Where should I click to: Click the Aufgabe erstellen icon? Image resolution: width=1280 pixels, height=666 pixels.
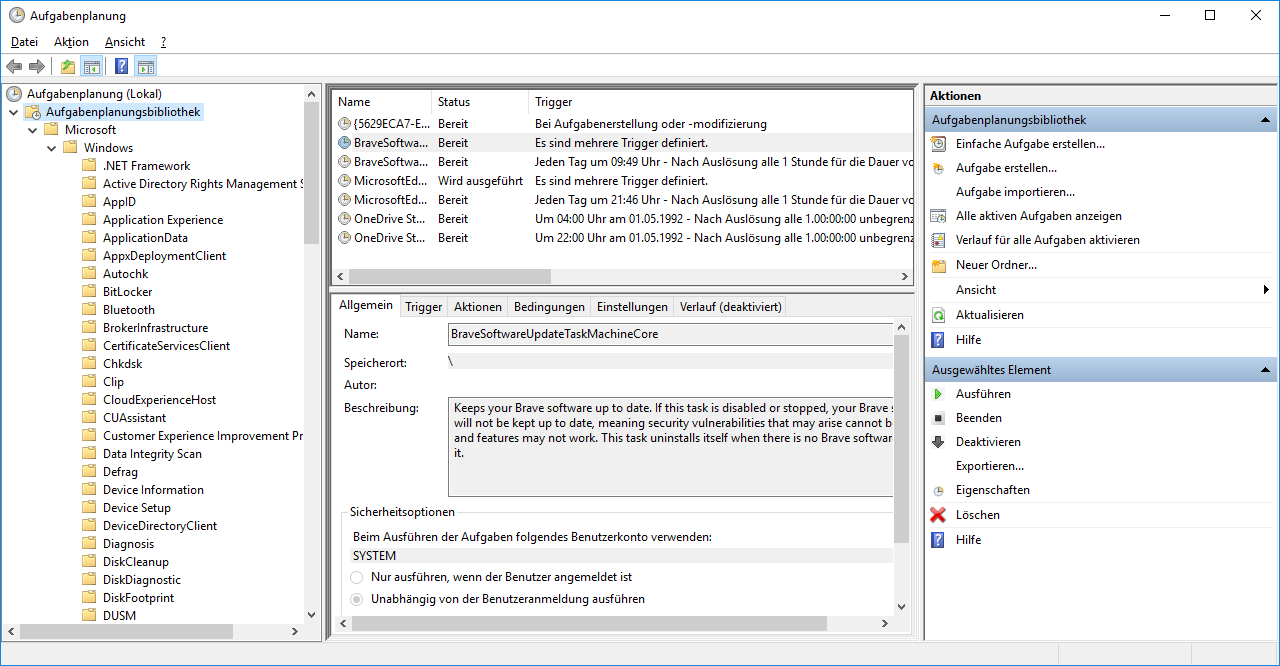coord(938,168)
